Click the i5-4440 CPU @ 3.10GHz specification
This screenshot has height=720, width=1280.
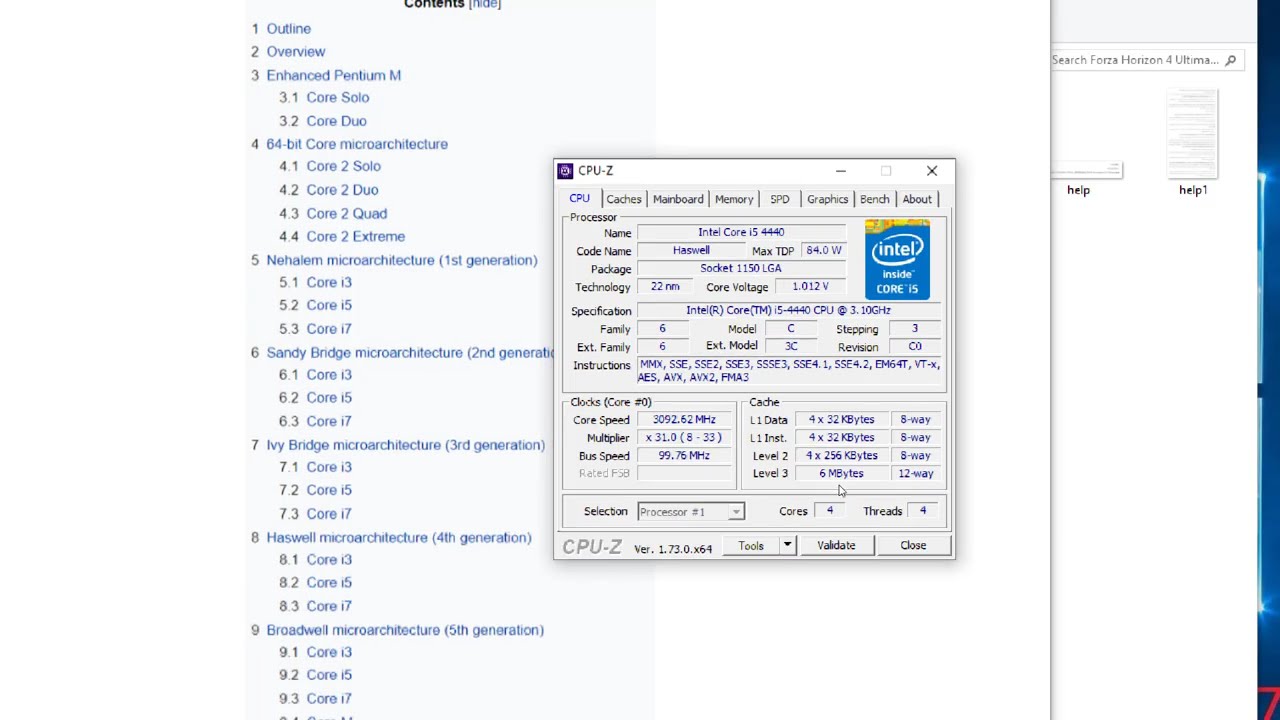point(788,310)
